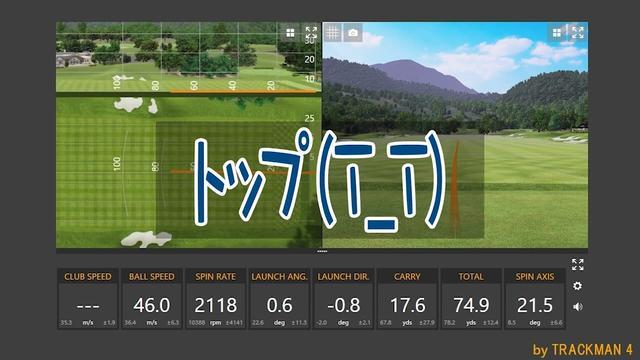Select the SPIN AXIS tile showing 21.5

(535, 298)
